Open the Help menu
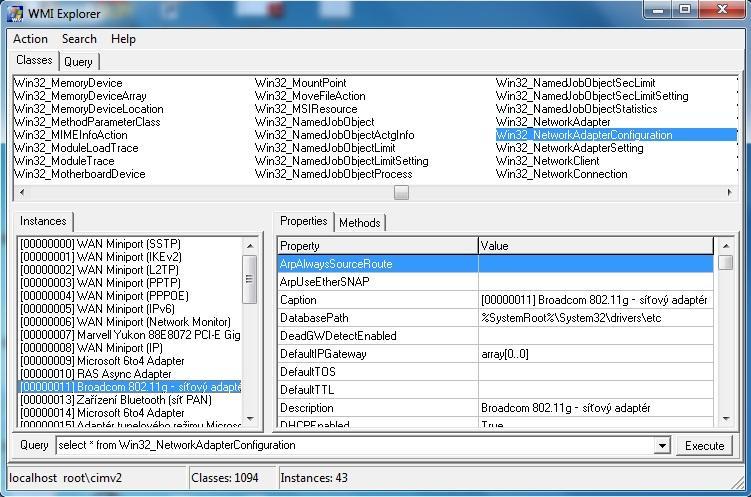Screen dimensions: 751x497 tap(123, 39)
